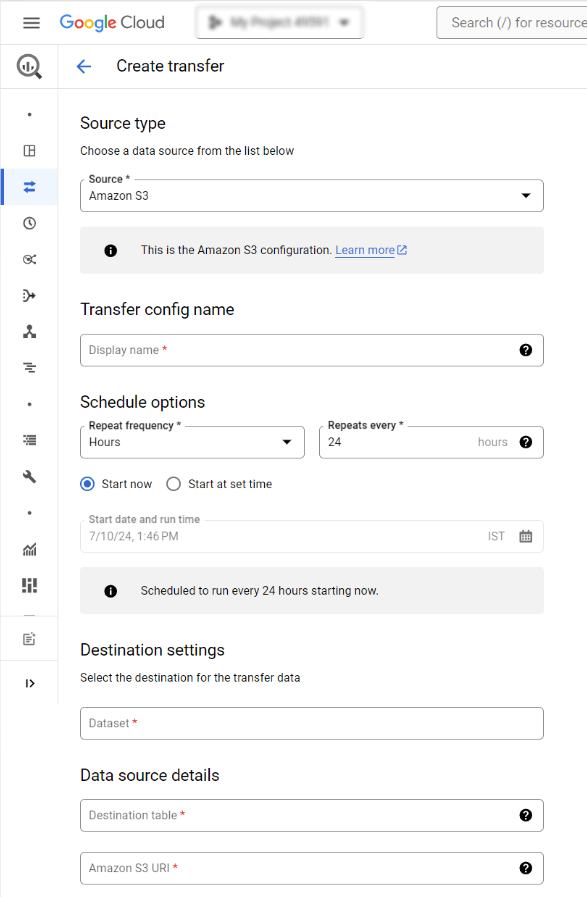587x897 pixels.
Task: Open the Source dropdown showing Amazon S3
Action: 312,196
